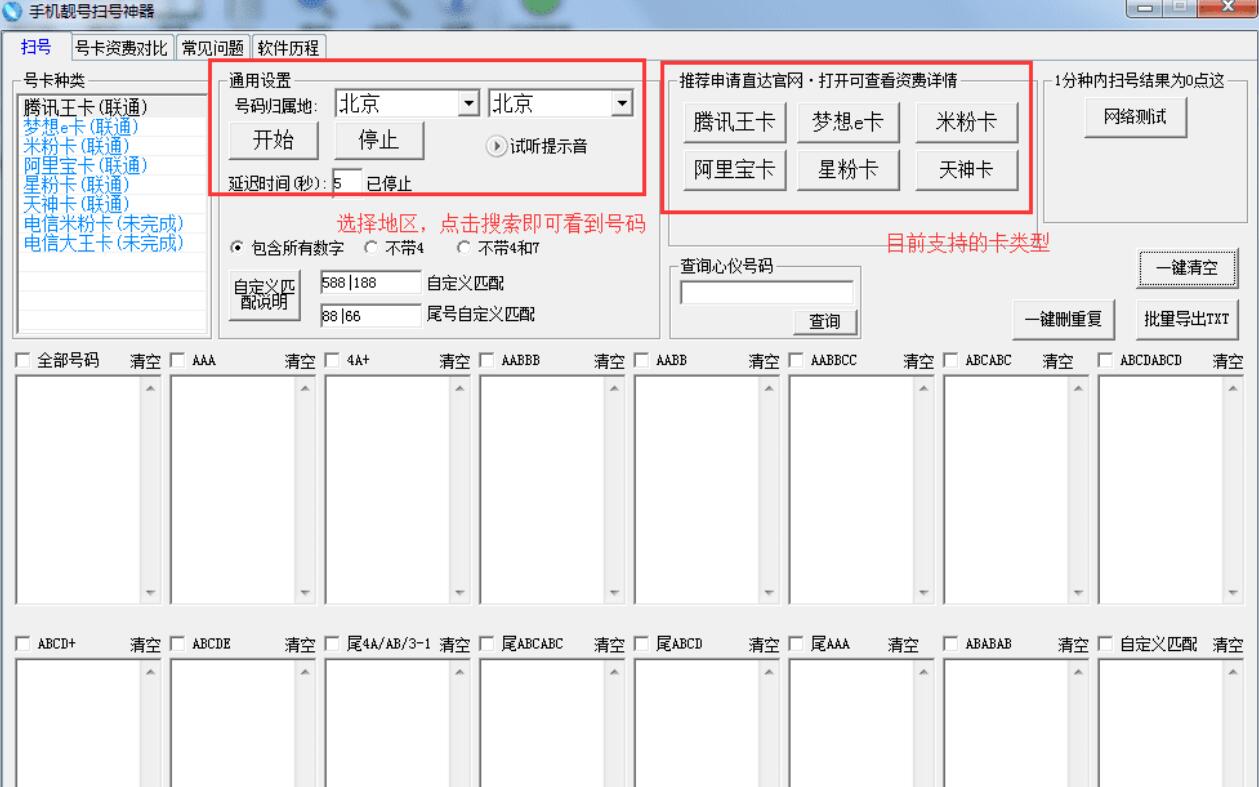This screenshot has height=787, width=1259.
Task: Click 批量导出TXT button
Action: [1187, 318]
